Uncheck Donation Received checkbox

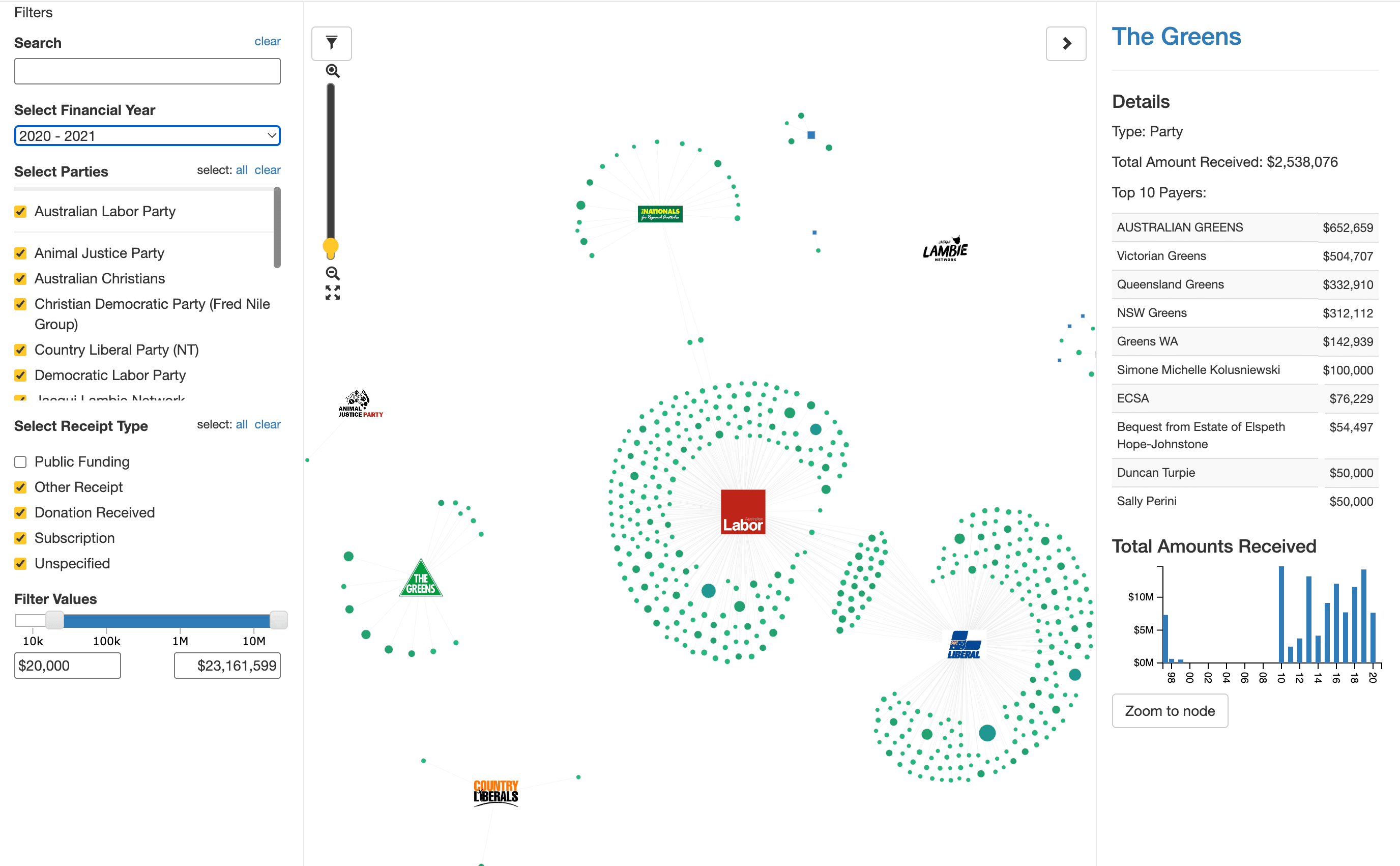point(21,512)
